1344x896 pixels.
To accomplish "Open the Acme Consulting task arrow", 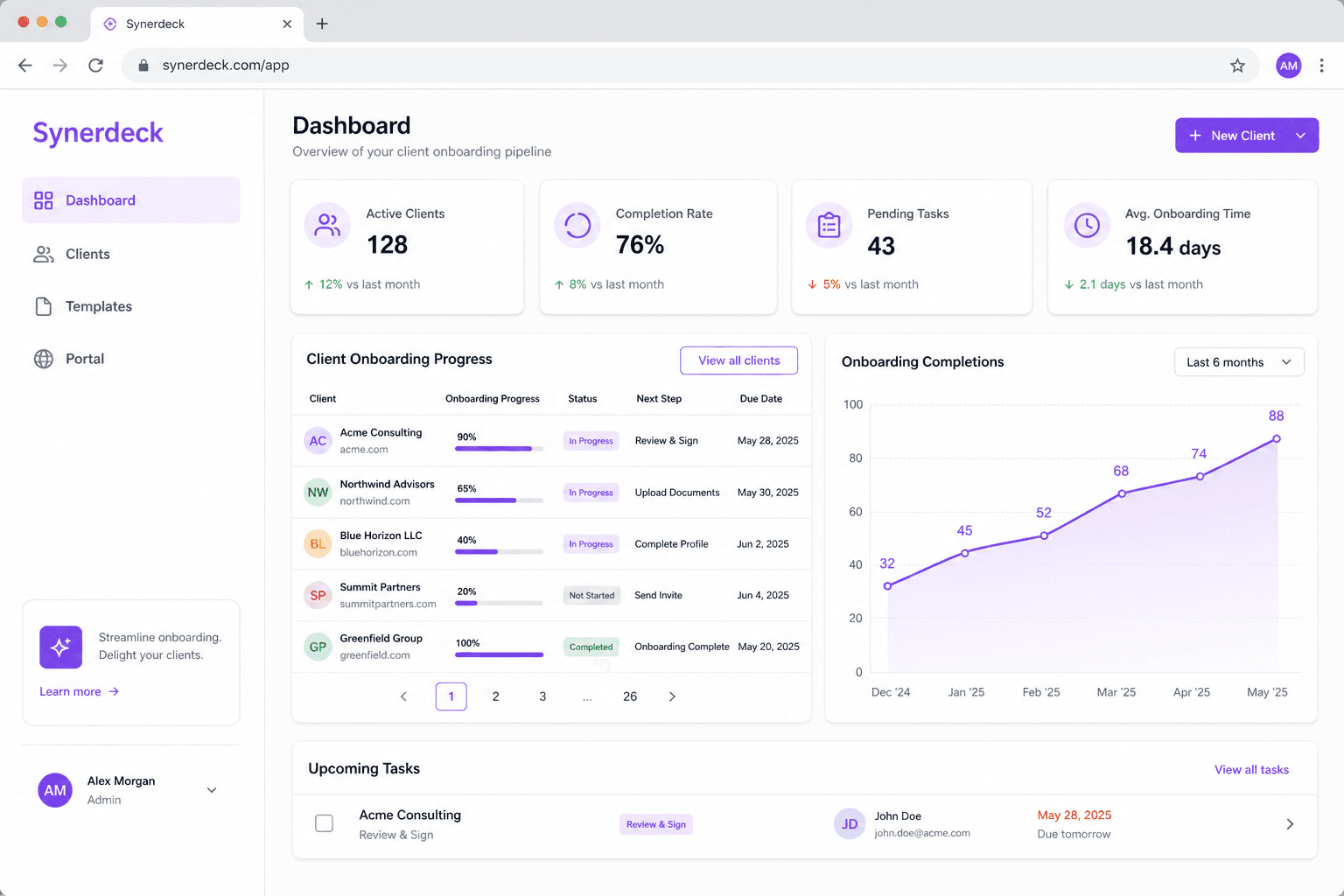I will tap(1290, 824).
